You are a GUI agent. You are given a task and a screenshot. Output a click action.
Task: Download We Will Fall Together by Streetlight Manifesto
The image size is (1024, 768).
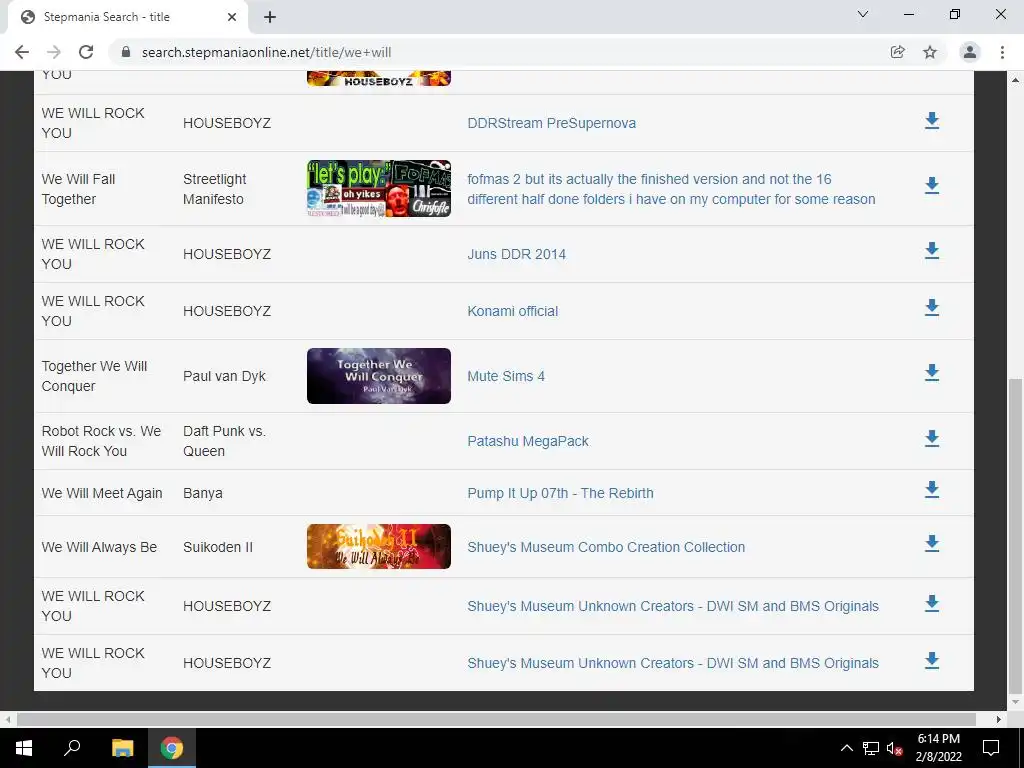pos(932,186)
